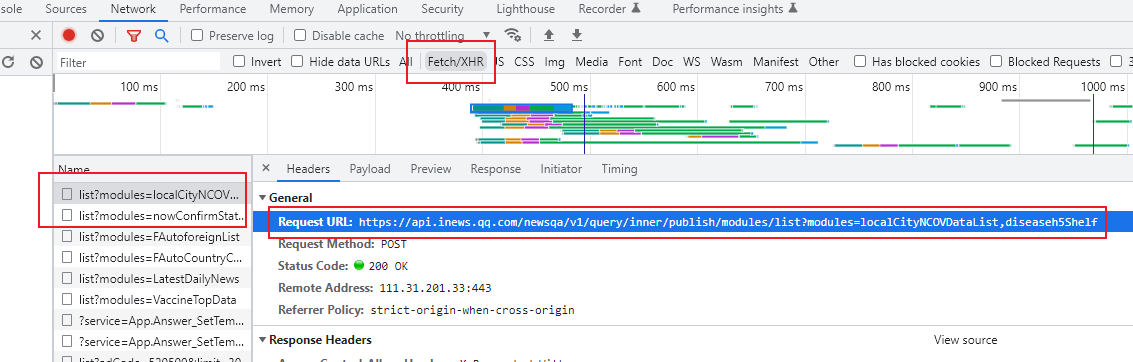The height and width of the screenshot is (362, 1133).
Task: Filter requests by Fetch/XHR
Action: pyautogui.click(x=456, y=62)
